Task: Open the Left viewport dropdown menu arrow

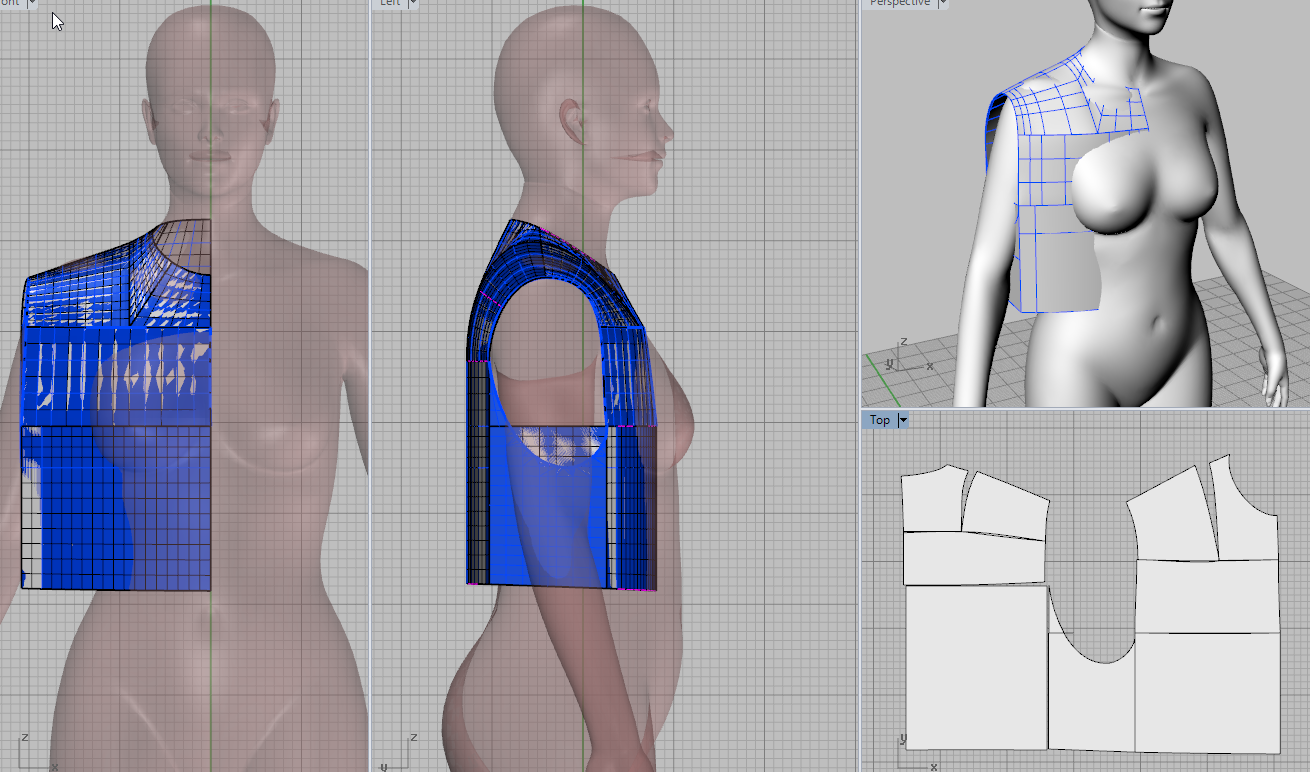Action: point(413,3)
